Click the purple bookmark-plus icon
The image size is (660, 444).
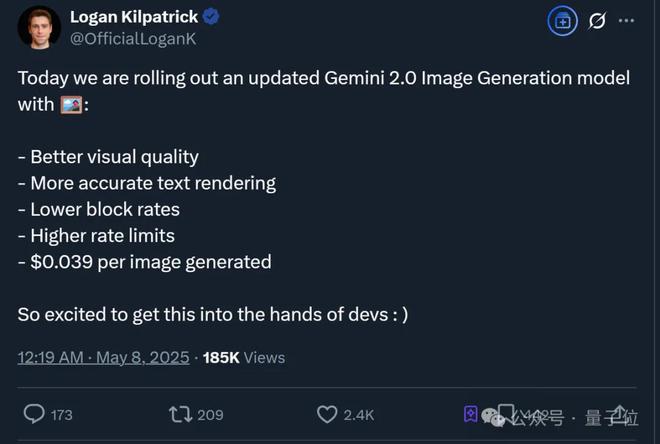(470, 413)
